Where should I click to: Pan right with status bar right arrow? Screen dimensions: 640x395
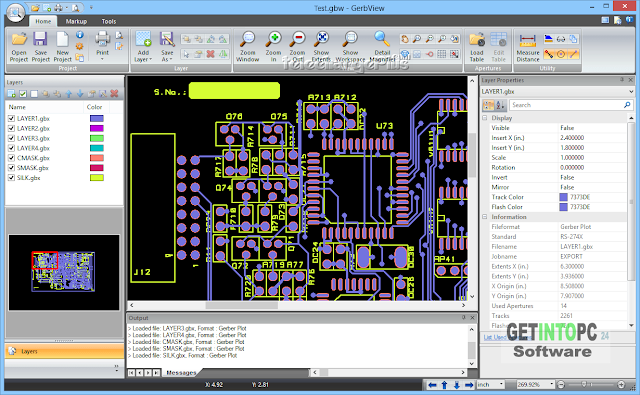469,384
